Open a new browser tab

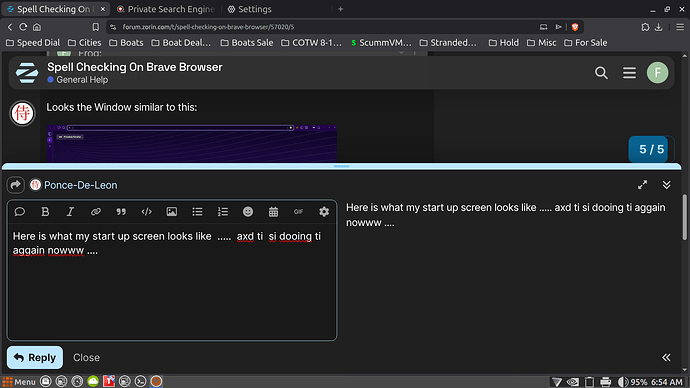click(x=340, y=9)
